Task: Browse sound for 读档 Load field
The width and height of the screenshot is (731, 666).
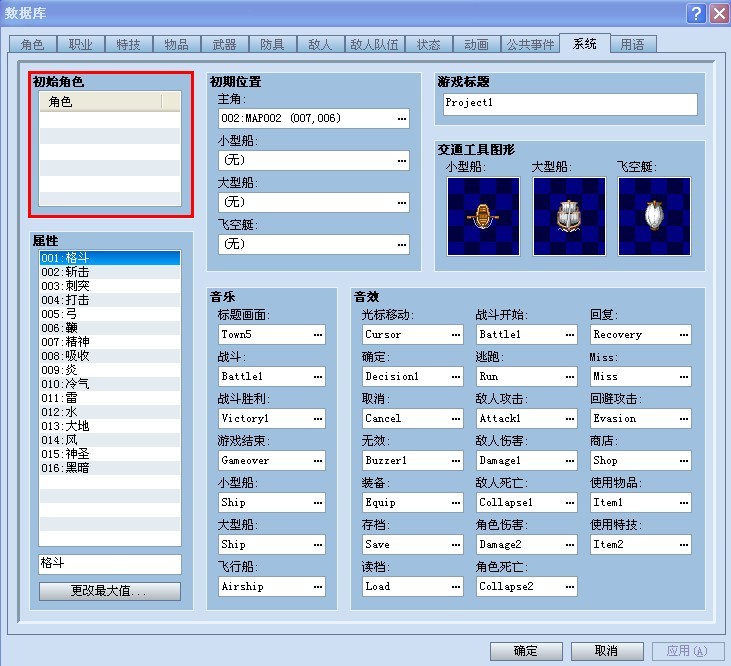Action: (x=455, y=587)
